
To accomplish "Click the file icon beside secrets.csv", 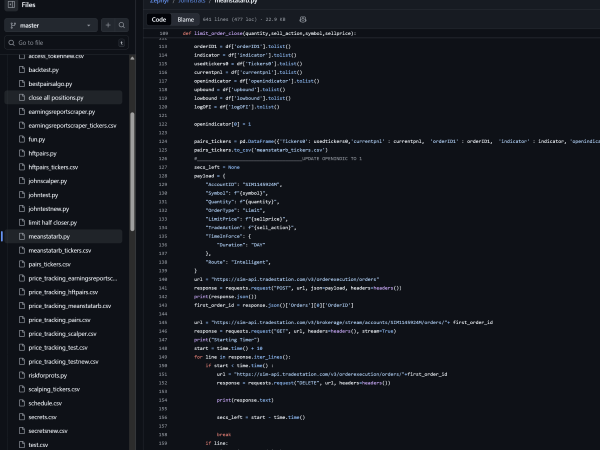I will point(21,416).
